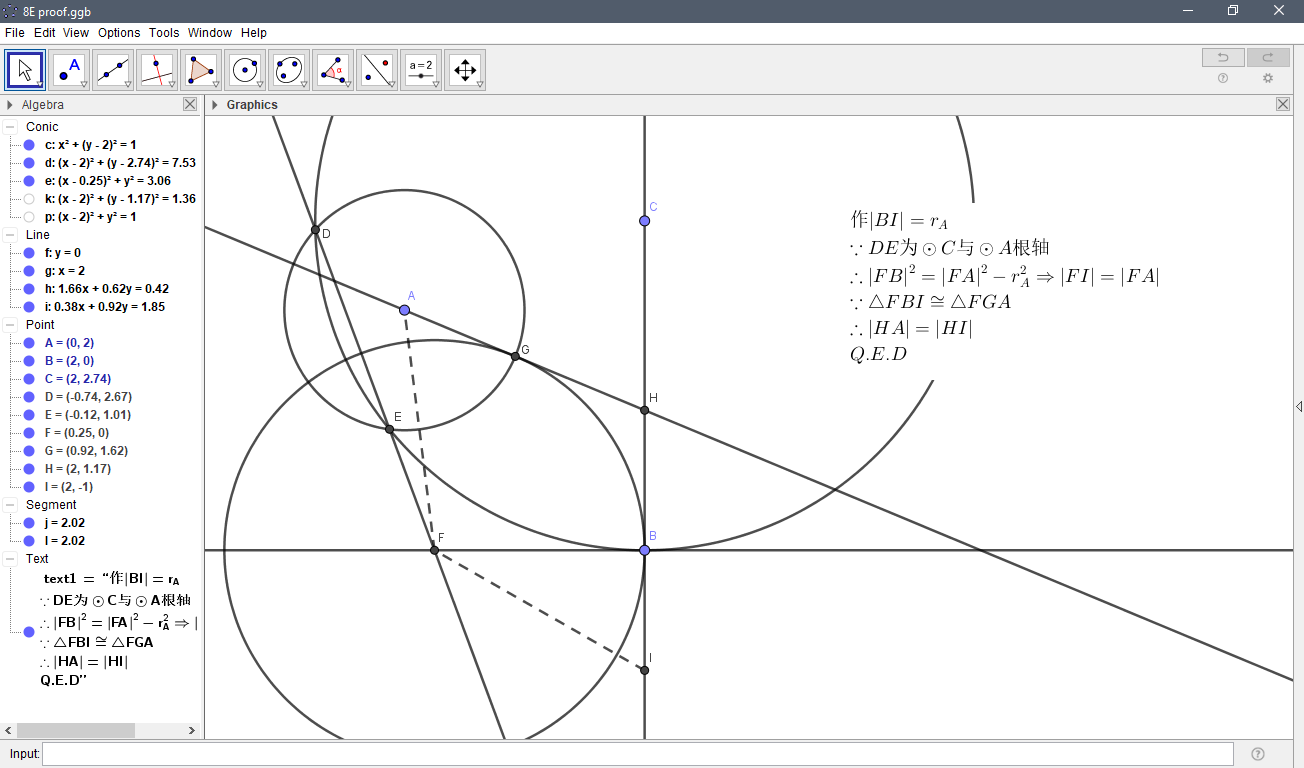Image resolution: width=1304 pixels, height=768 pixels.
Task: Select the Polygon tool
Action: (x=201, y=69)
